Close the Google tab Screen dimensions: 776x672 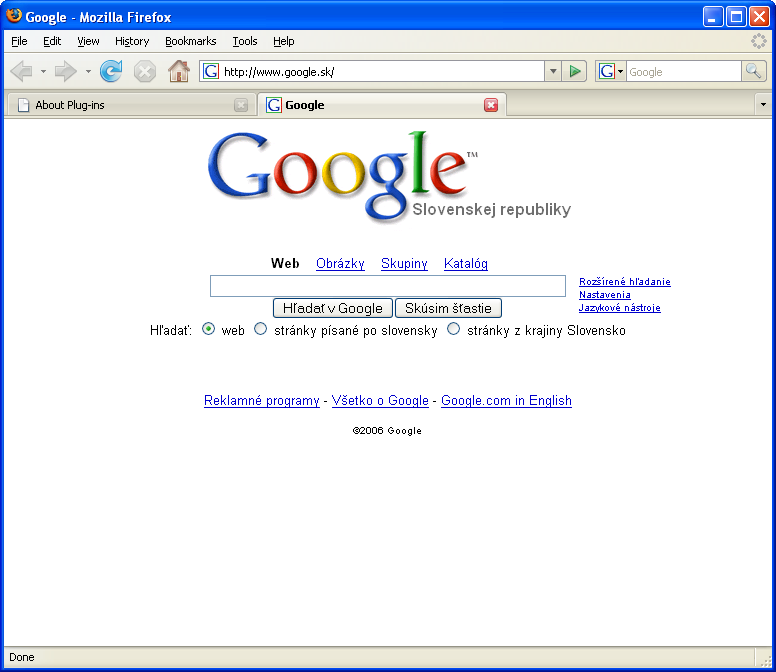click(490, 105)
